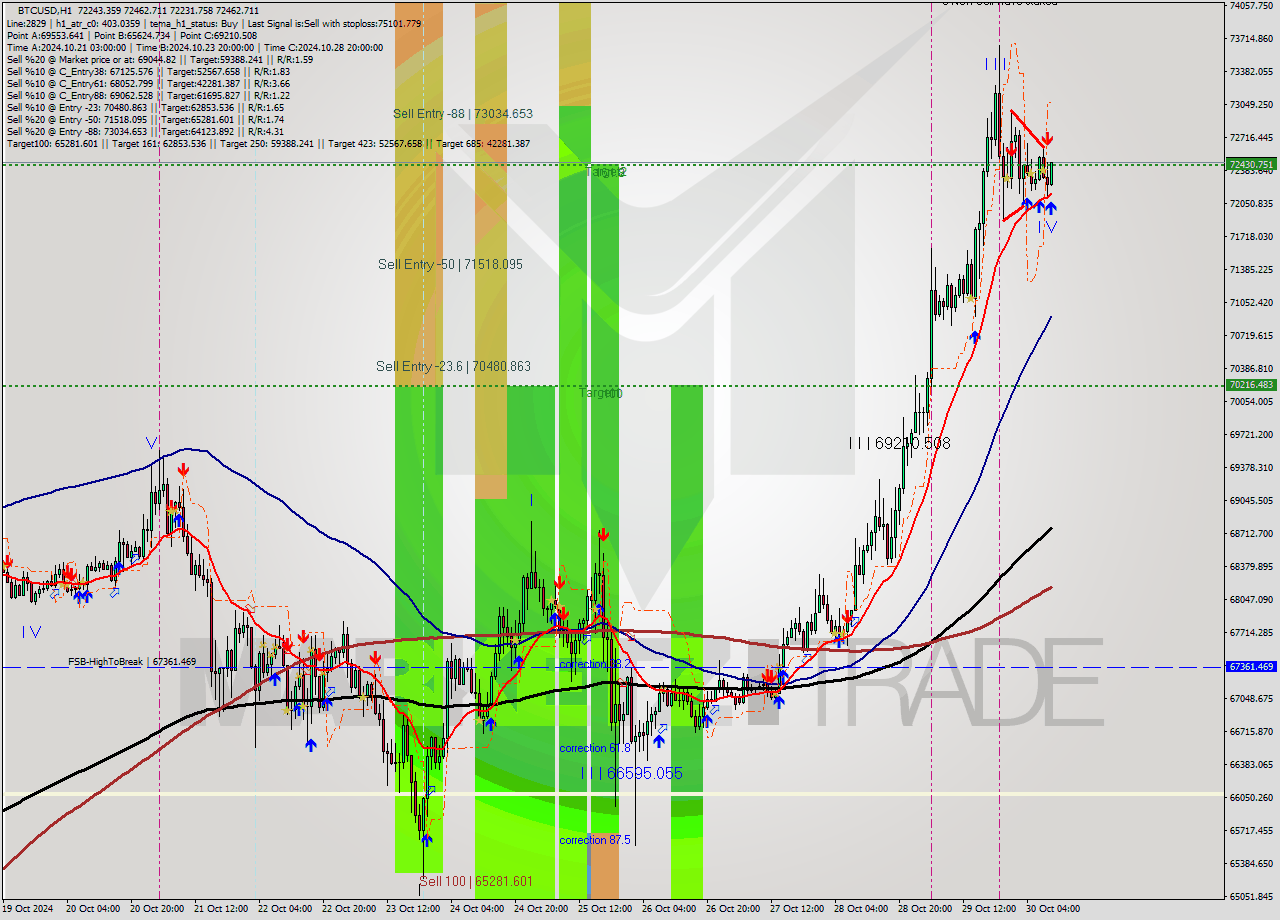Image resolution: width=1280 pixels, height=920 pixels.
Task: Click the green 72430.751 price tag
Action: [x=1251, y=164]
